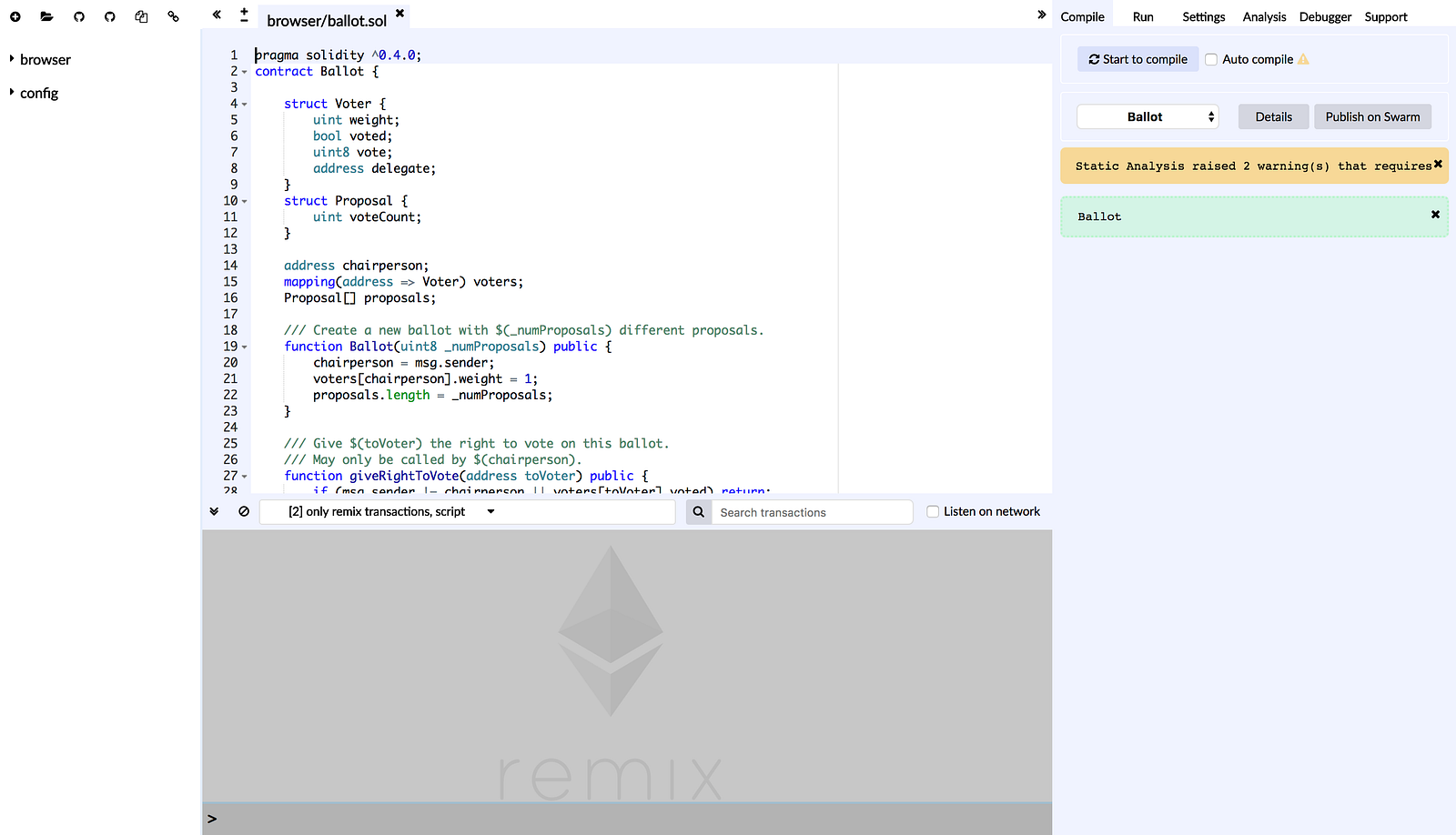
Task: Click the magnifier icon beside Search transactions
Action: coord(699,512)
